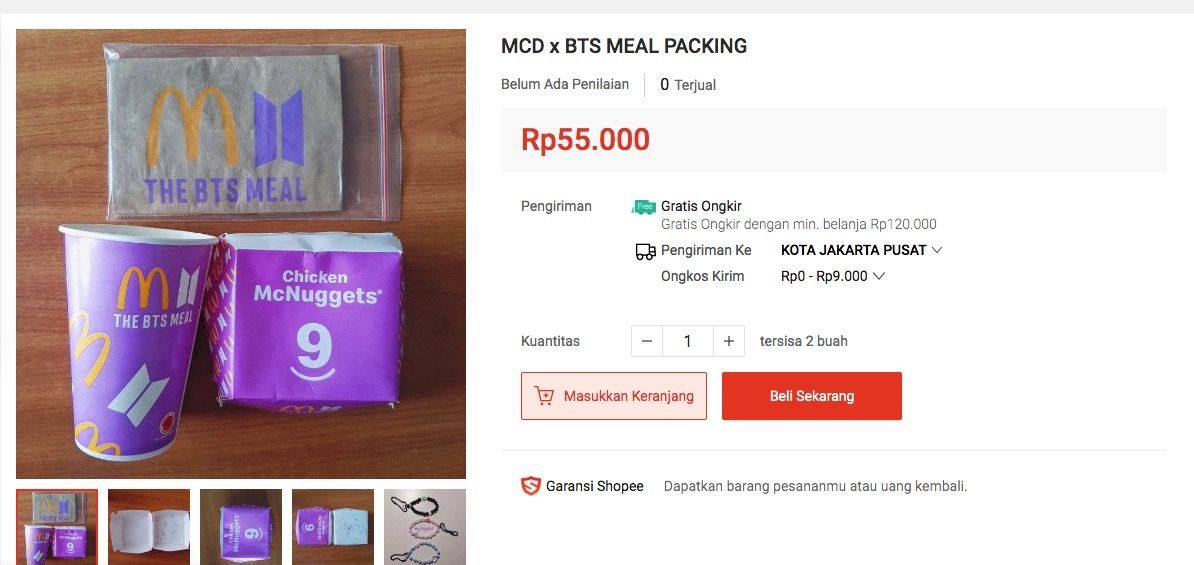
Task: Expand the Ongkos Kirim Rp0 - Rp9.000 dropdown
Action: click(832, 276)
